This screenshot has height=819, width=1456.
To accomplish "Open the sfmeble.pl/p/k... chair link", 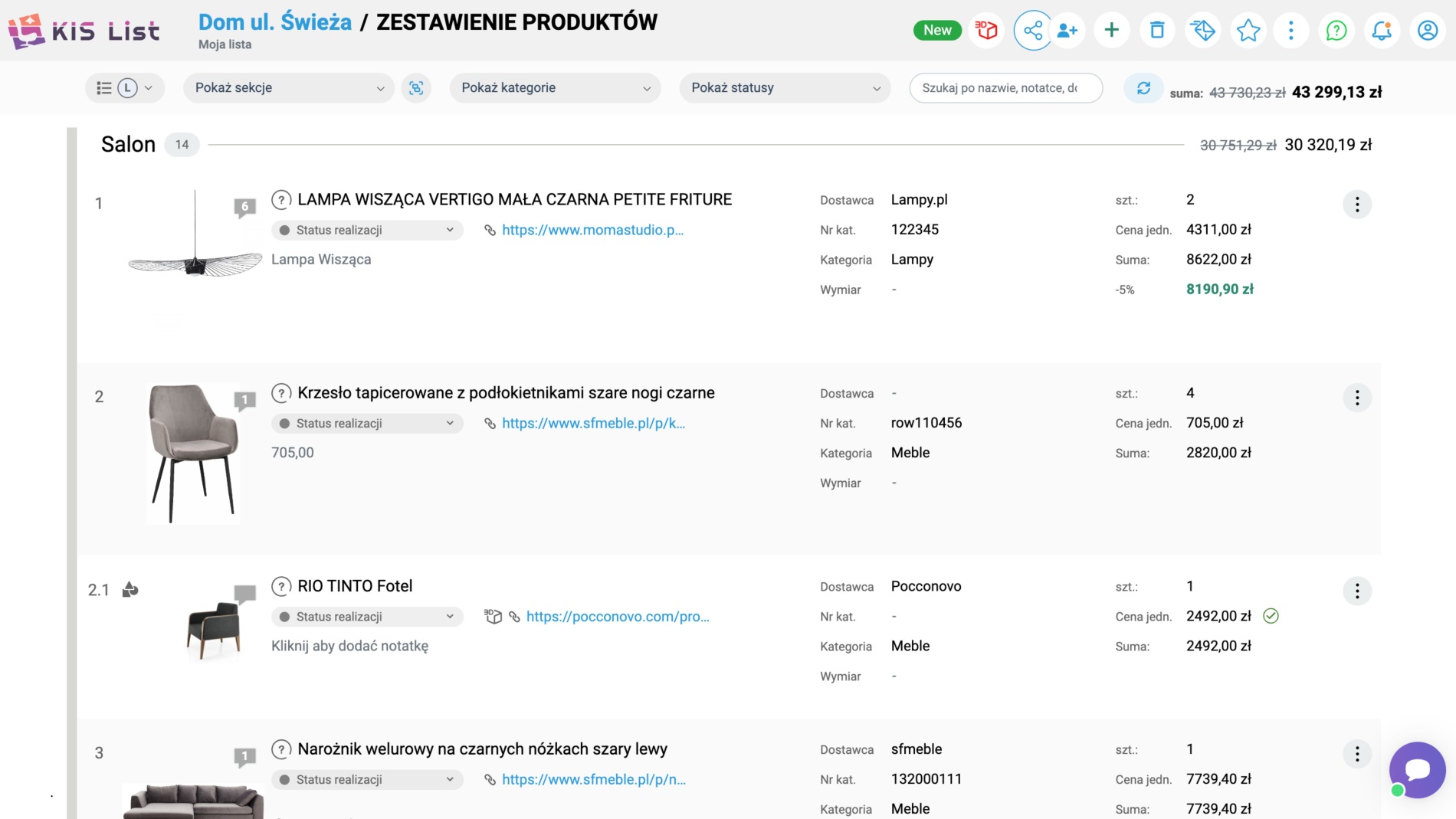I will click(x=593, y=423).
